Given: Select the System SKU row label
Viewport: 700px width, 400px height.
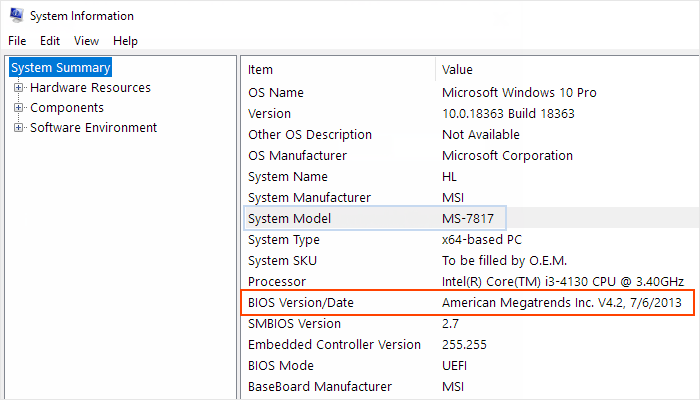Looking at the screenshot, I should click(282, 260).
